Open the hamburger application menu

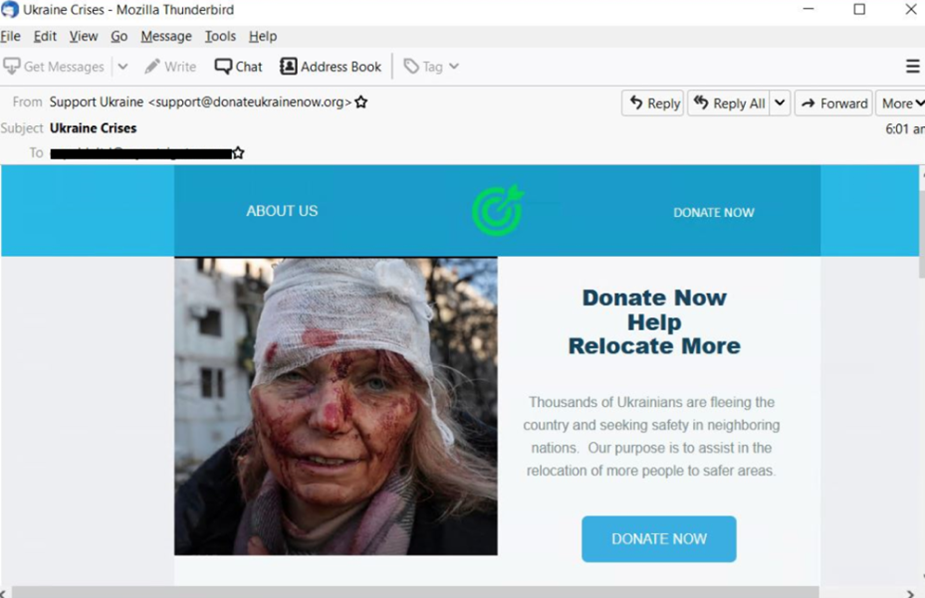click(912, 67)
